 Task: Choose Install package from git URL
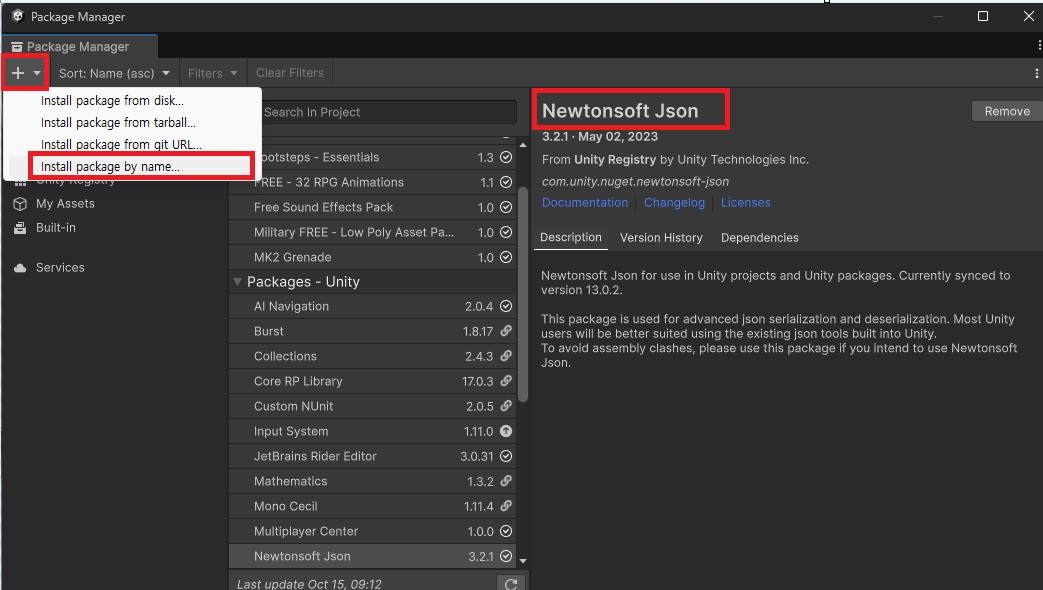120,145
